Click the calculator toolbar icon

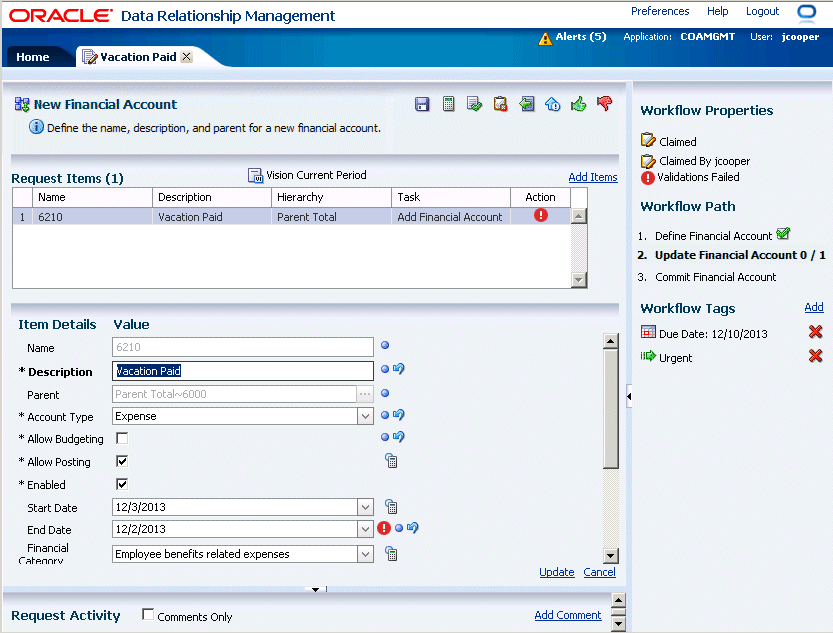tap(448, 104)
